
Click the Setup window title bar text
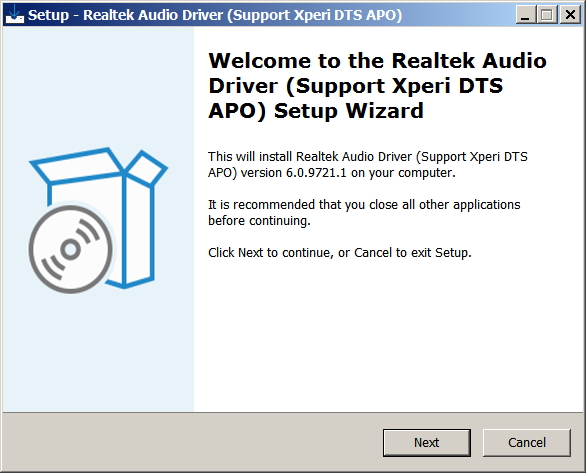pos(215,15)
